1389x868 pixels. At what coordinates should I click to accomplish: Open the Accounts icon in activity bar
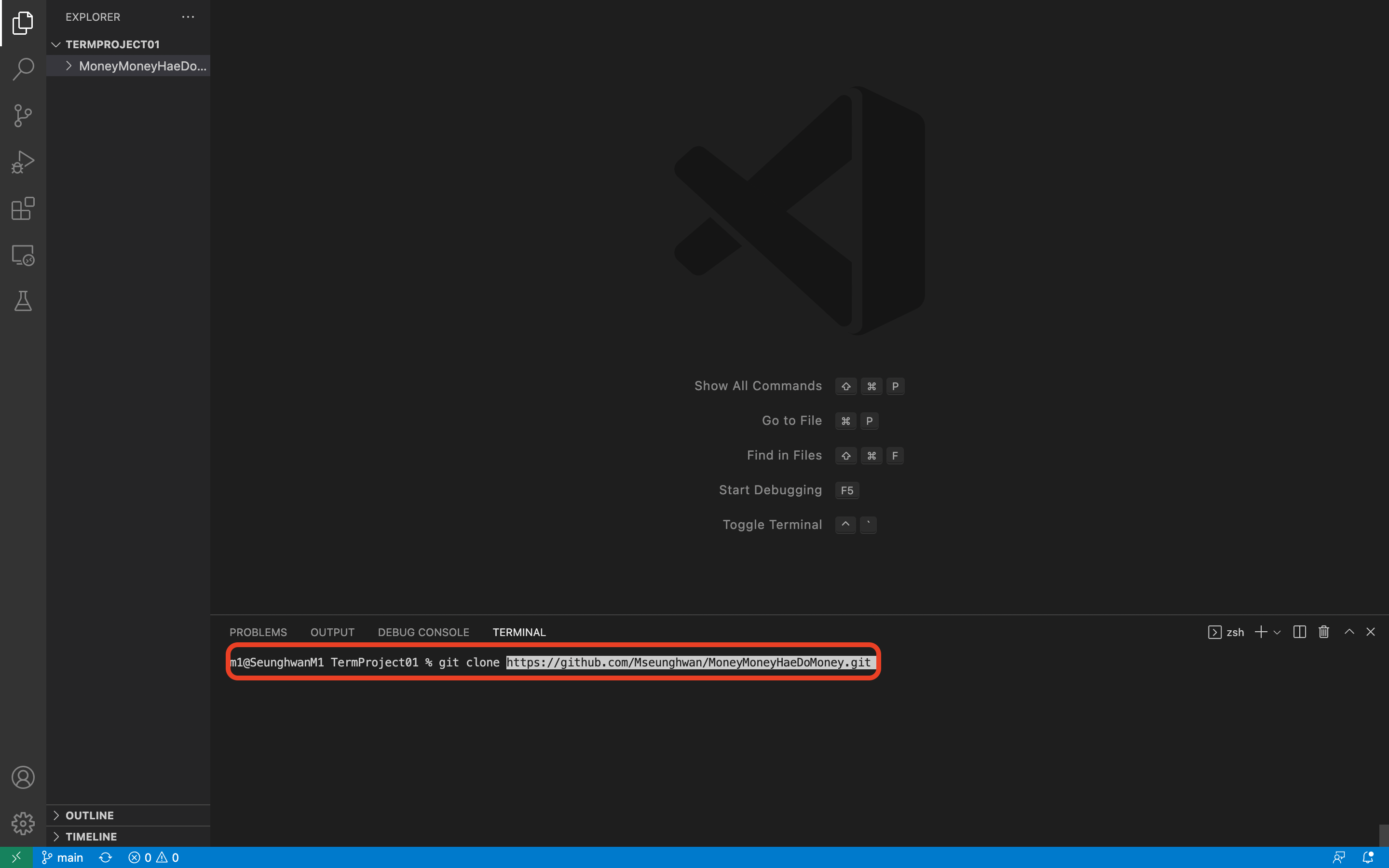23,777
